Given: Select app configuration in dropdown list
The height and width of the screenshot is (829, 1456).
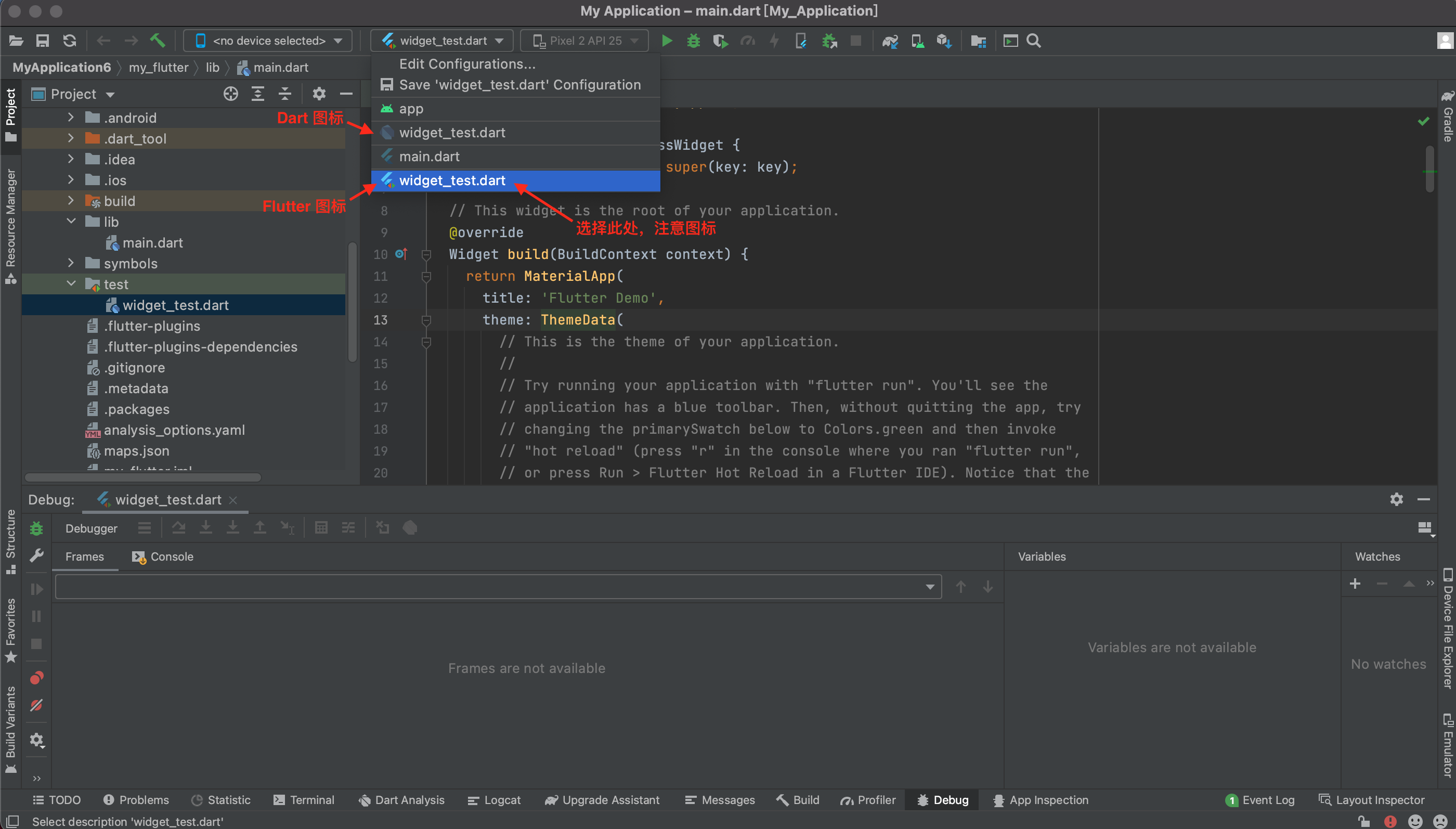Looking at the screenshot, I should [516, 109].
